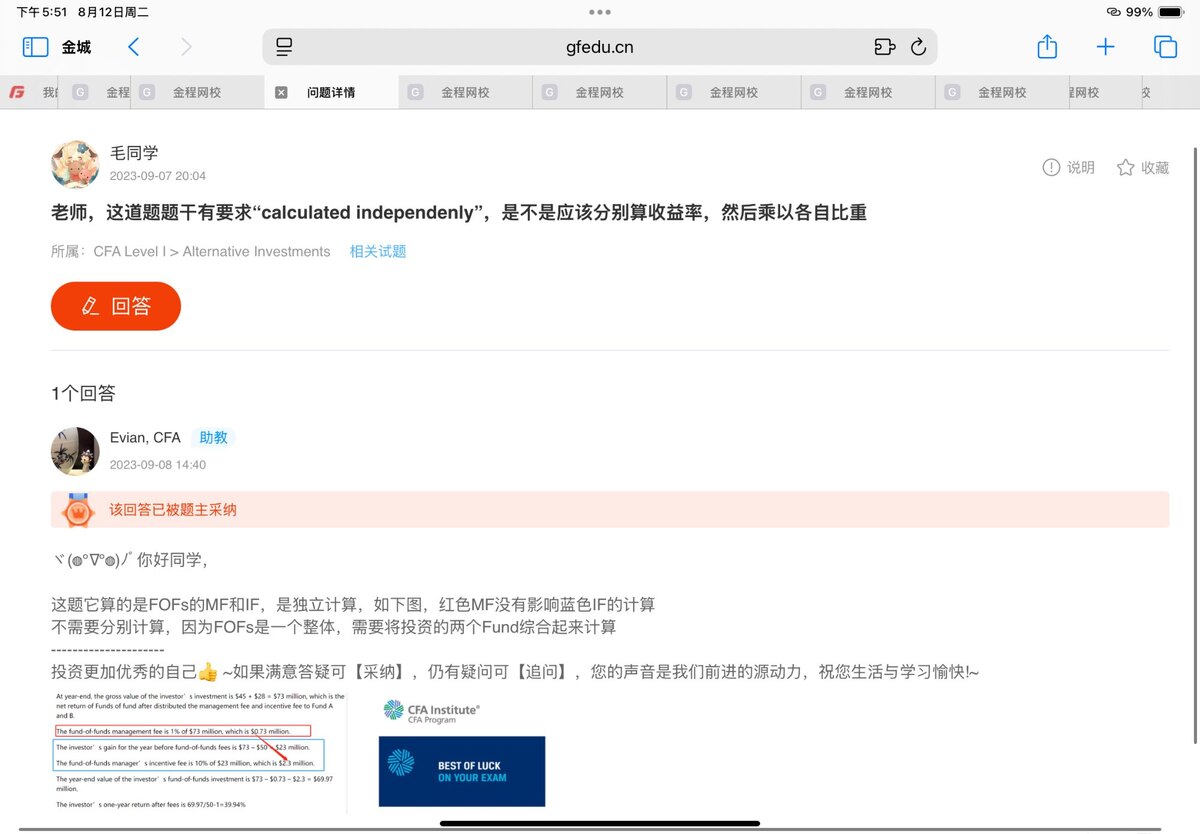Open the Share sheet
This screenshot has width=1200, height=834.
(1047, 46)
